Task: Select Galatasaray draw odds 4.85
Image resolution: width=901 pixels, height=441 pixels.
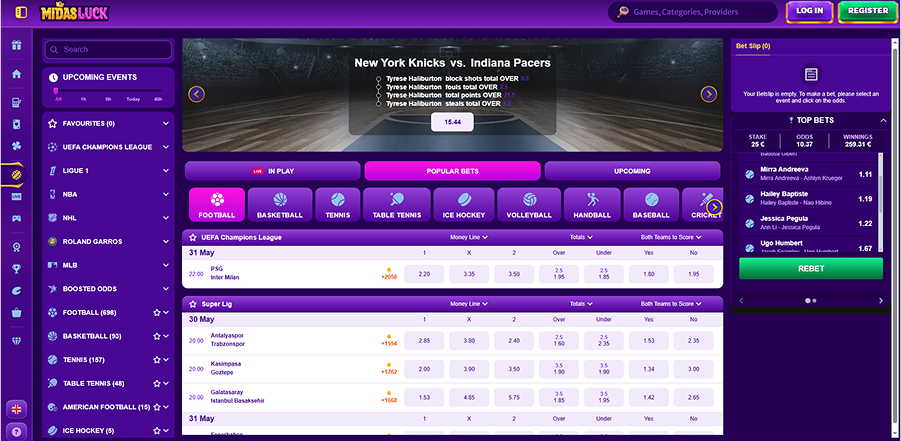Action: 469,397
